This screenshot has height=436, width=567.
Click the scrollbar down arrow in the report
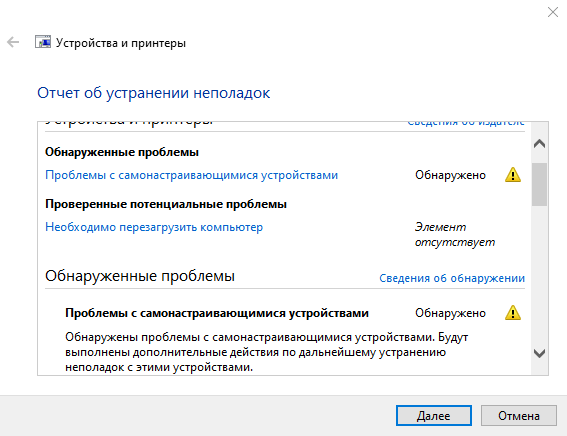pyautogui.click(x=539, y=353)
